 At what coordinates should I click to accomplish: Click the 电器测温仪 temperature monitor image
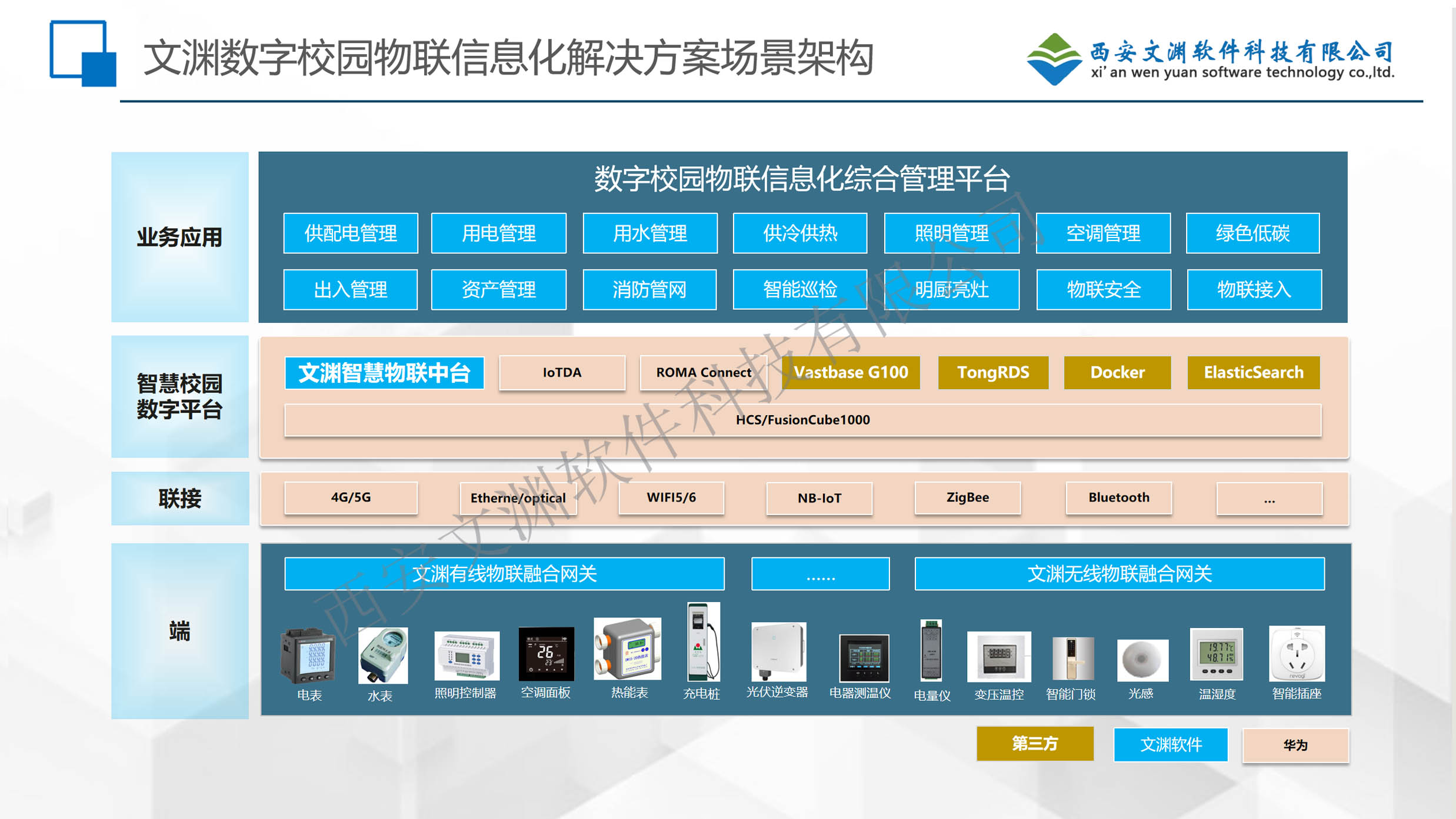tap(864, 657)
